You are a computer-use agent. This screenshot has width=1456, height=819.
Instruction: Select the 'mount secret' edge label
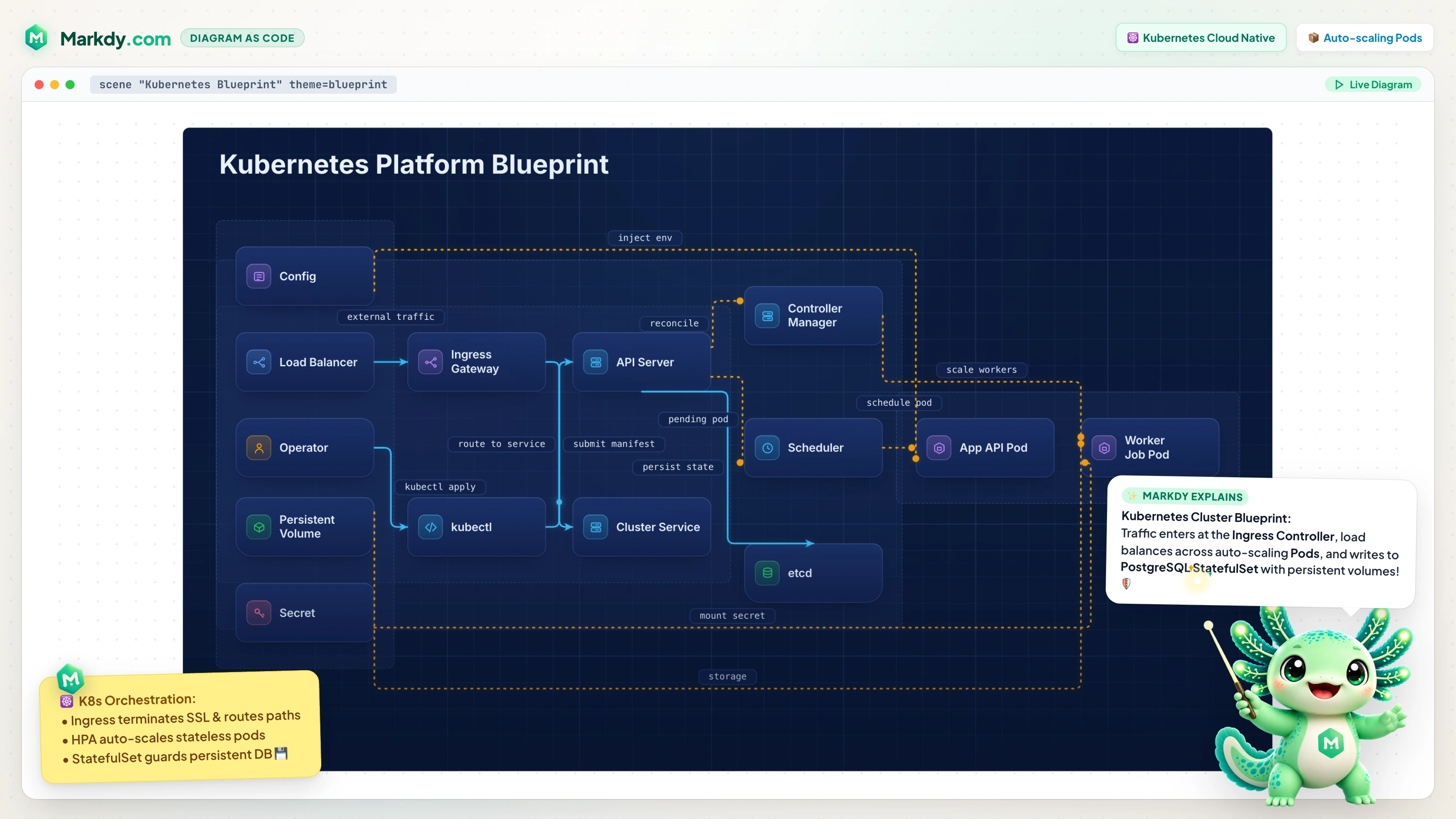click(733, 616)
